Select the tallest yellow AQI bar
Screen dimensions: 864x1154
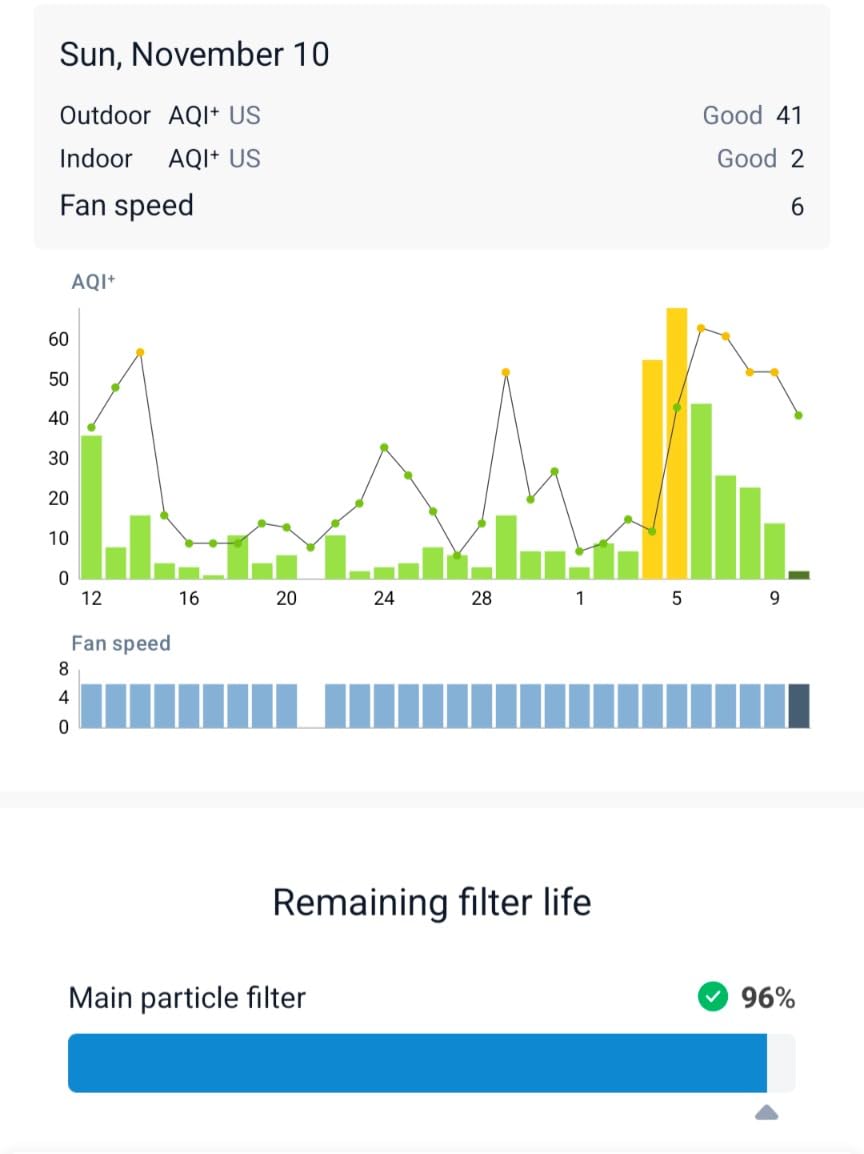pyautogui.click(x=677, y=443)
